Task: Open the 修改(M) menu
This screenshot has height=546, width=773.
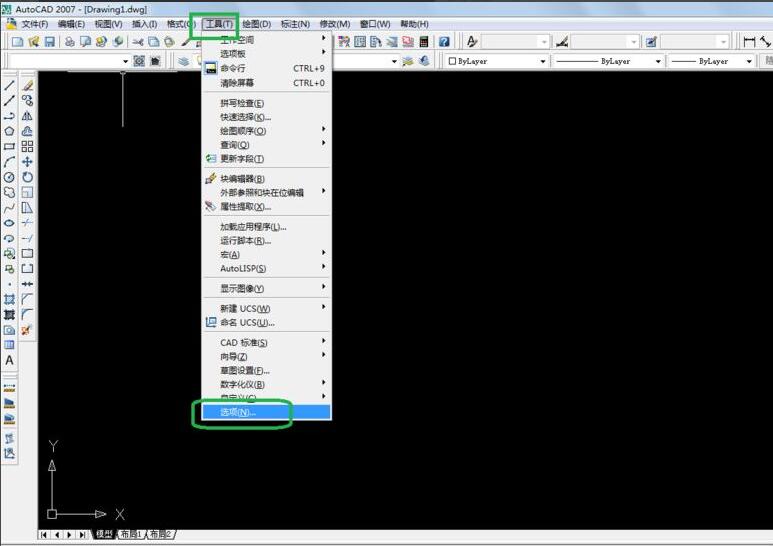Action: (335, 24)
